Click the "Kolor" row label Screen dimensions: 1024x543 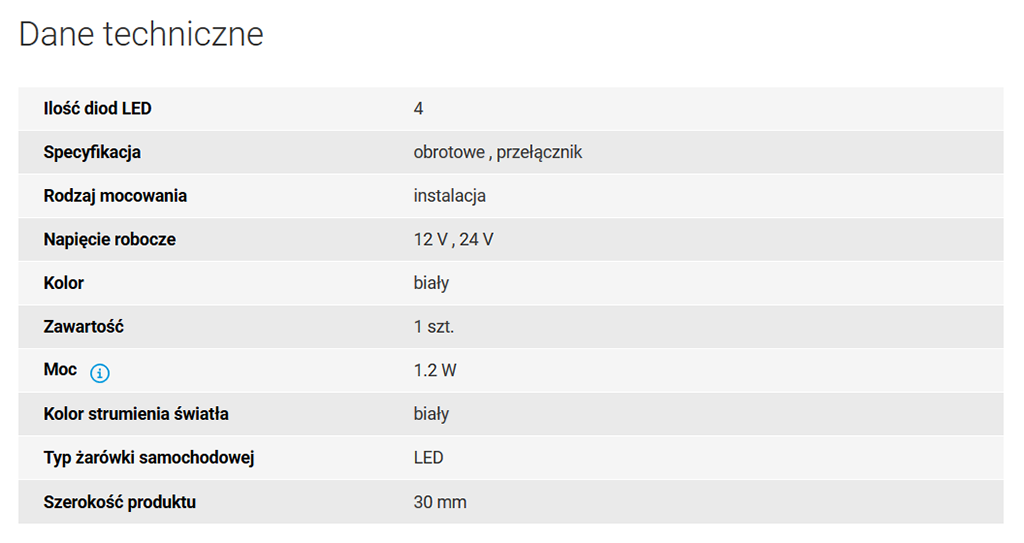click(64, 283)
